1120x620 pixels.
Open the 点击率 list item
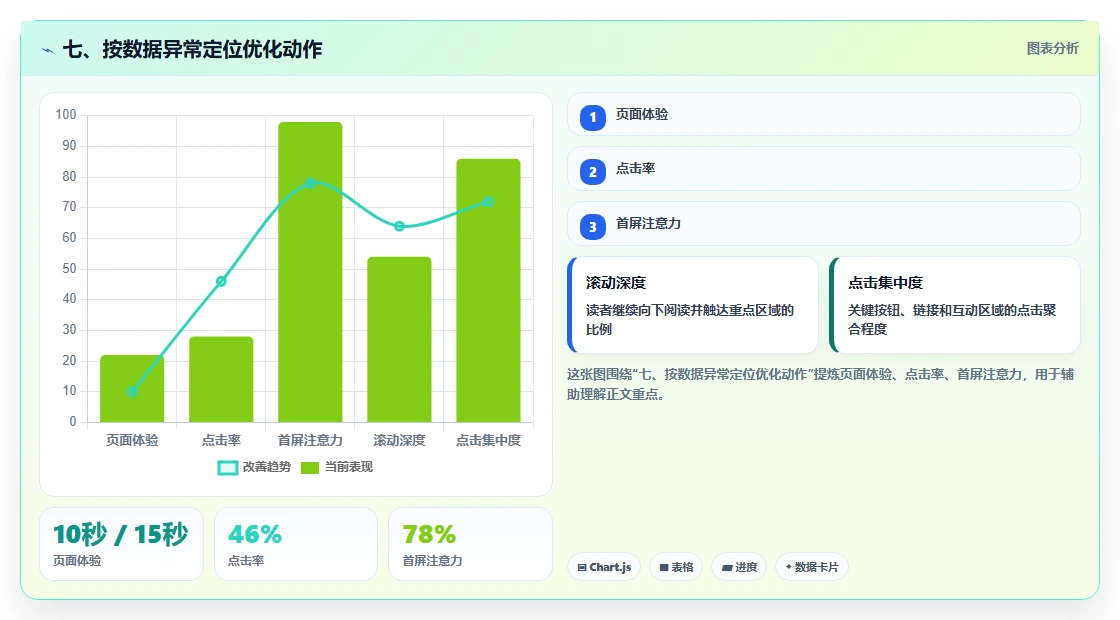[x=824, y=169]
